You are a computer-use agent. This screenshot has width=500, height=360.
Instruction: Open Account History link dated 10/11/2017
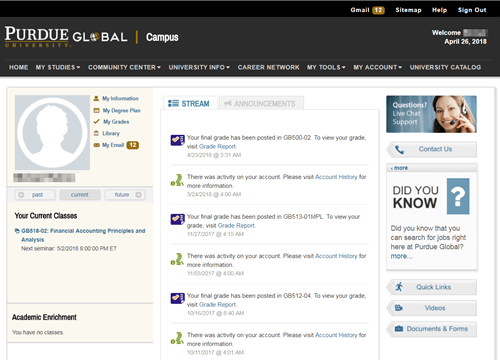pyautogui.click(x=336, y=335)
